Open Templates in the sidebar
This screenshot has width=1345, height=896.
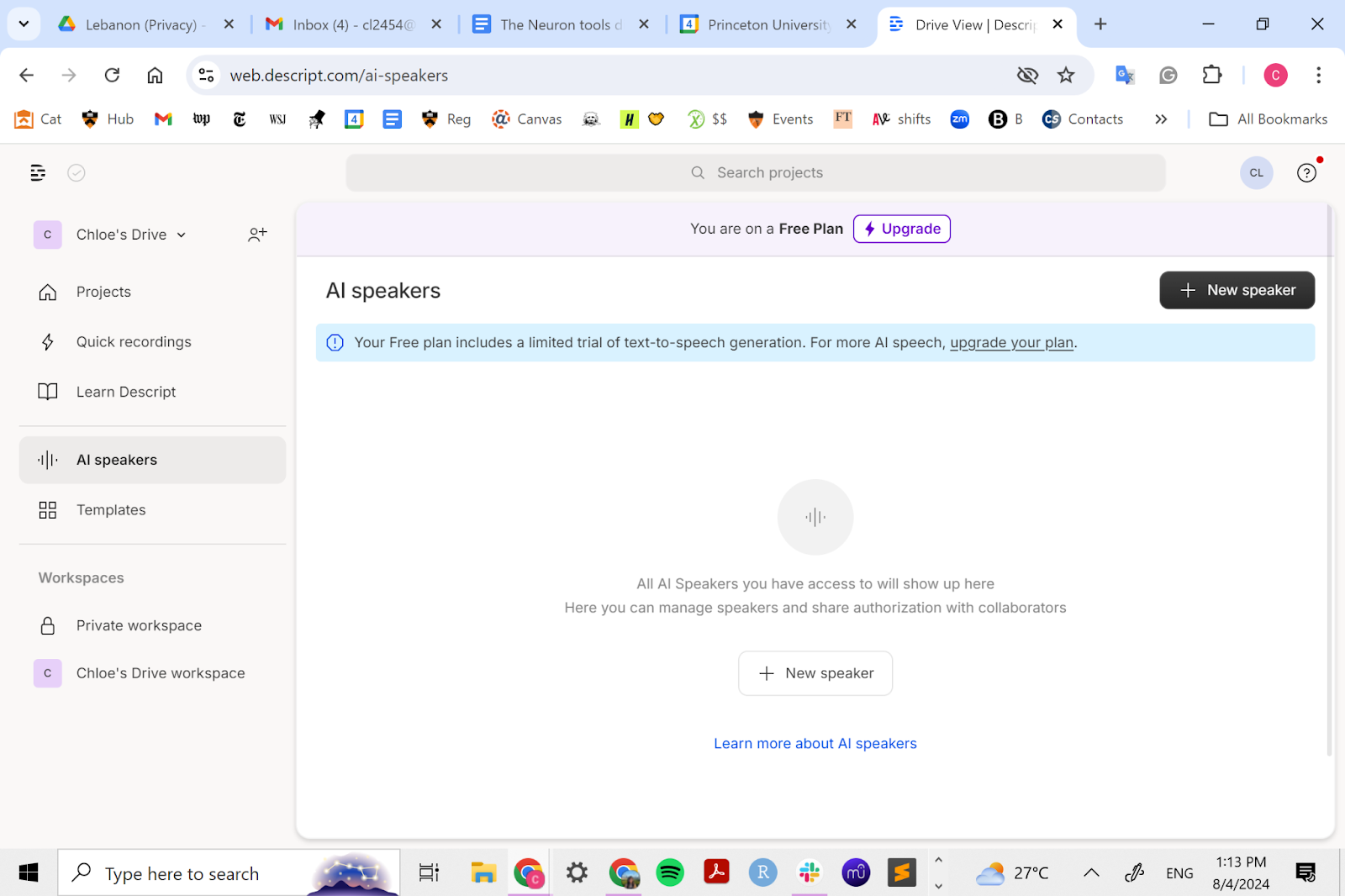pos(152,510)
